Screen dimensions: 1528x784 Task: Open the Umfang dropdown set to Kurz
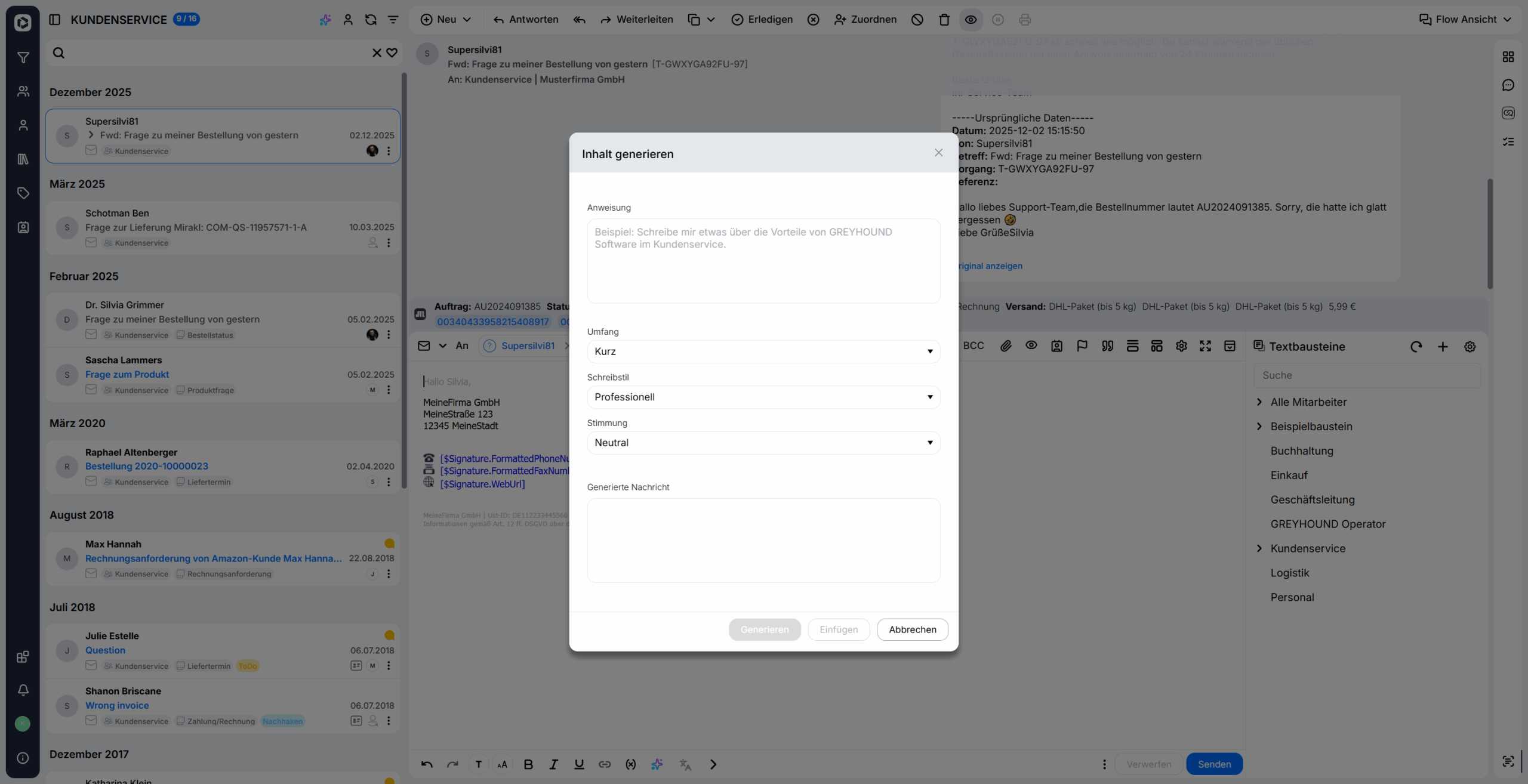click(763, 351)
